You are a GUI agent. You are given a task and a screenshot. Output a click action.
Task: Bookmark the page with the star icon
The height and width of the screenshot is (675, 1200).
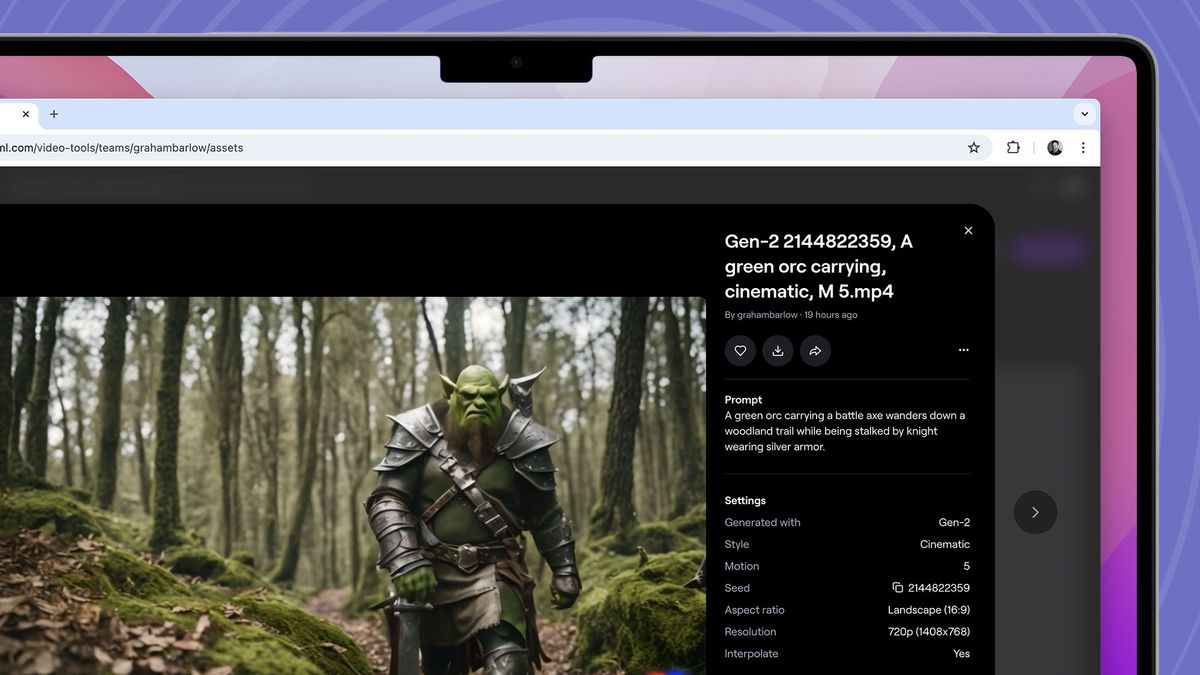[973, 147]
